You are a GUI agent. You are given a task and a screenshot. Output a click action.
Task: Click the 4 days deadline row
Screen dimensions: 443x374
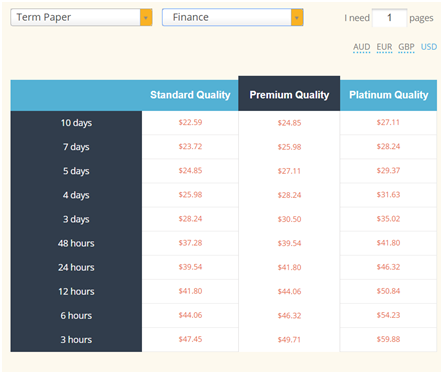[76, 195]
